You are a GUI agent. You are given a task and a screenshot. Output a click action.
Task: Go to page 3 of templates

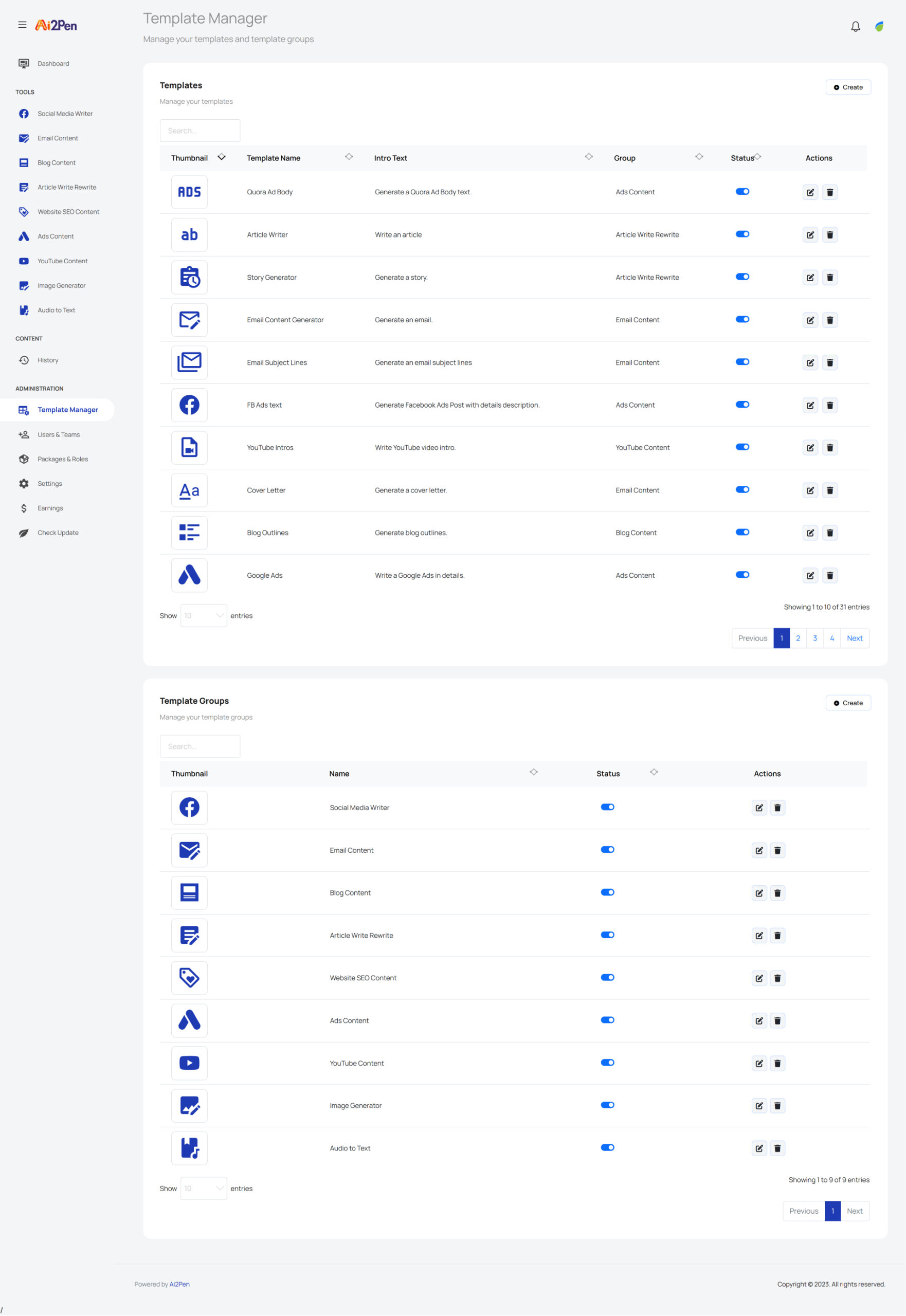[814, 638]
